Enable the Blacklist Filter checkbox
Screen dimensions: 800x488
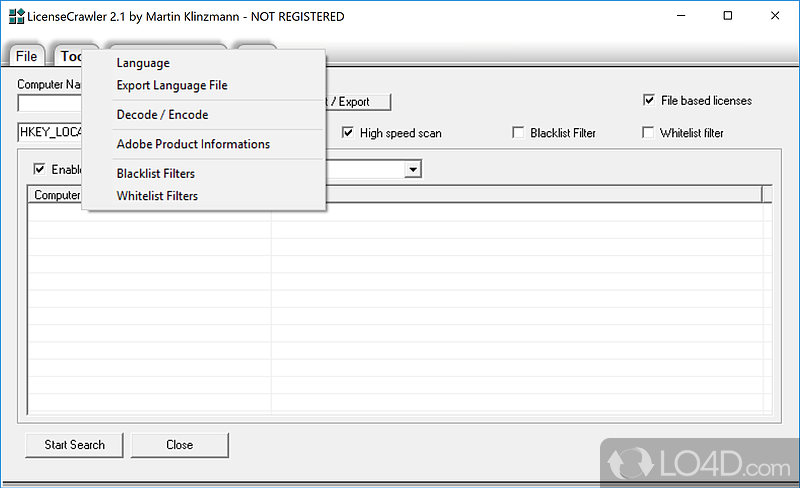518,133
